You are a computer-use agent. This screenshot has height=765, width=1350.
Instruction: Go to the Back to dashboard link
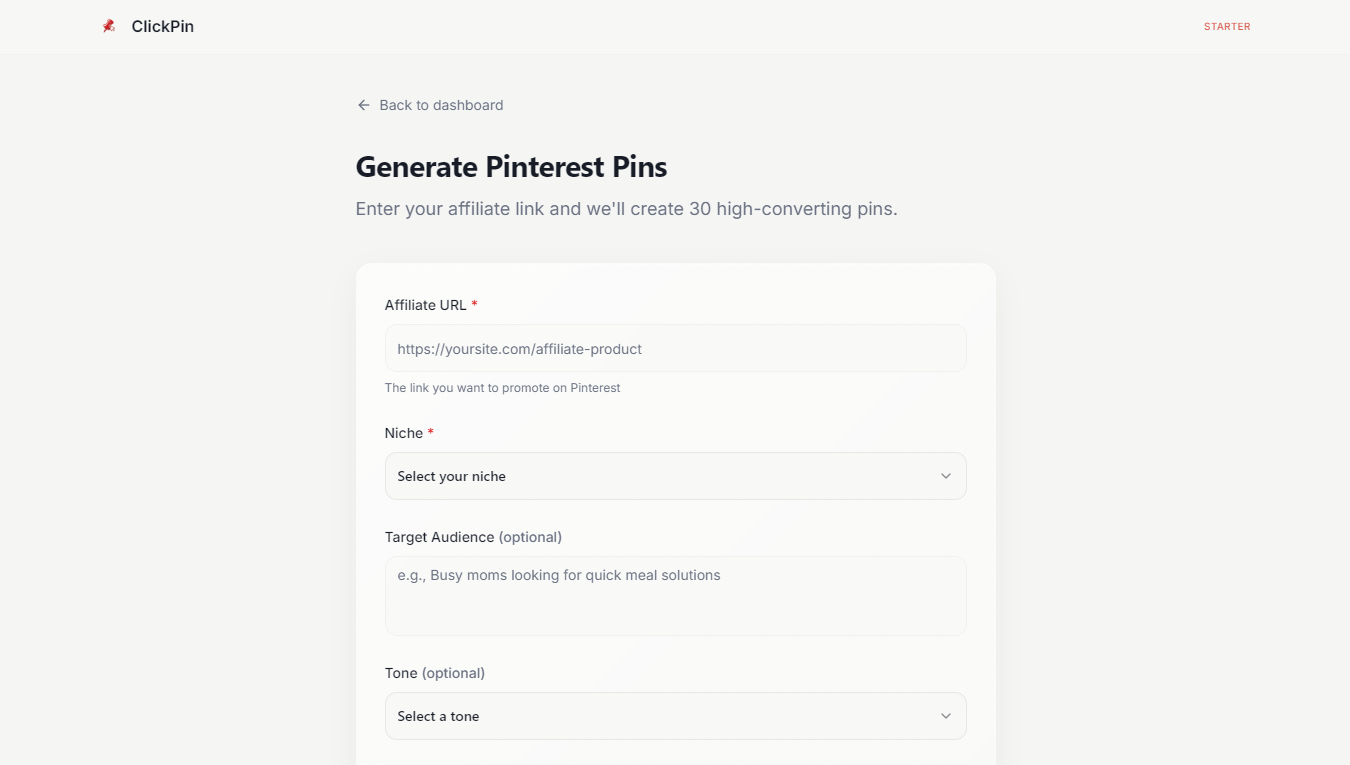pyautogui.click(x=441, y=105)
